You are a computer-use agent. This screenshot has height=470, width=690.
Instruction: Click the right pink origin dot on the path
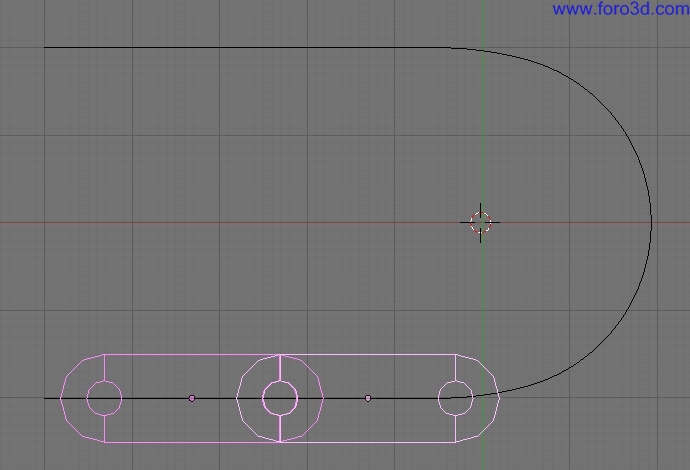pos(368,398)
